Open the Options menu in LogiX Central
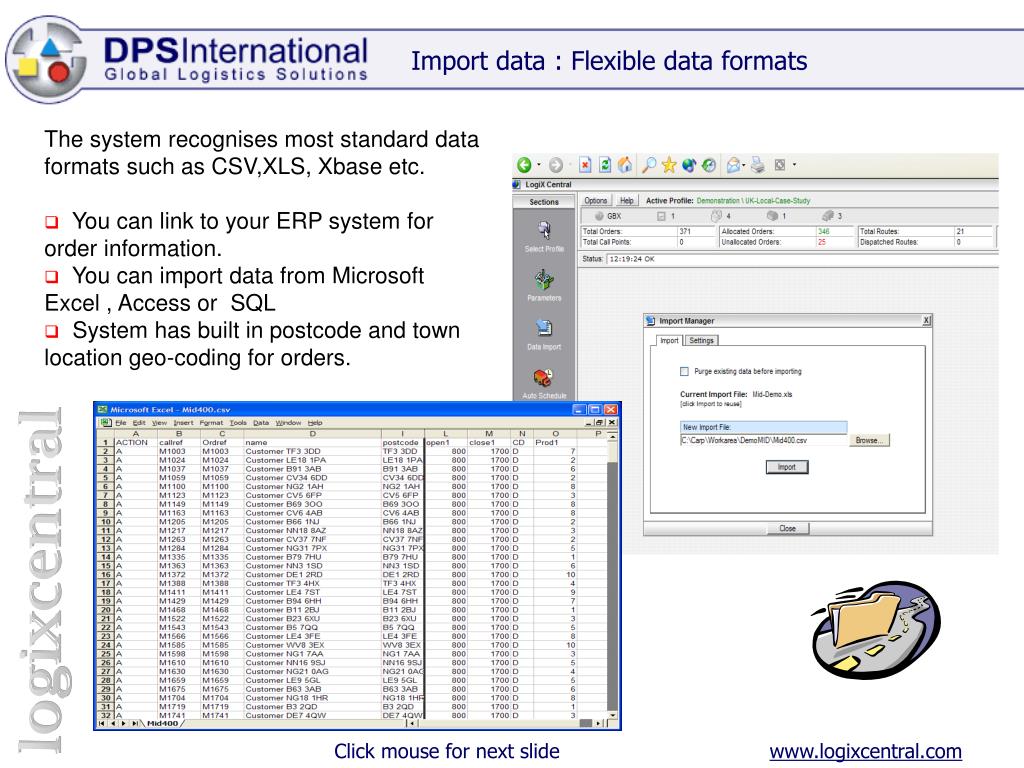The image size is (1024, 768). [596, 200]
